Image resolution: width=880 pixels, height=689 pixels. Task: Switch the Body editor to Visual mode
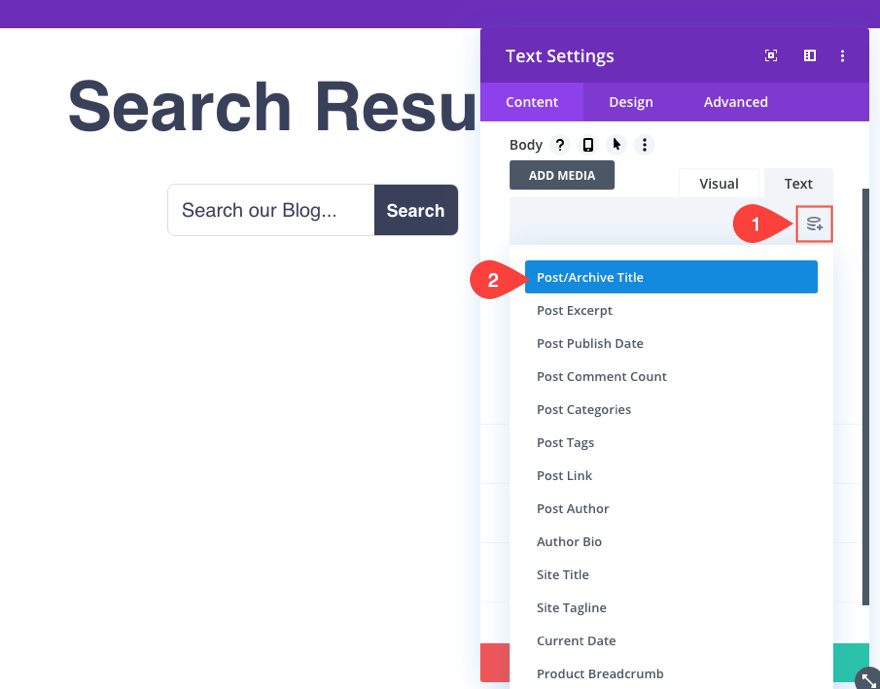coord(718,183)
